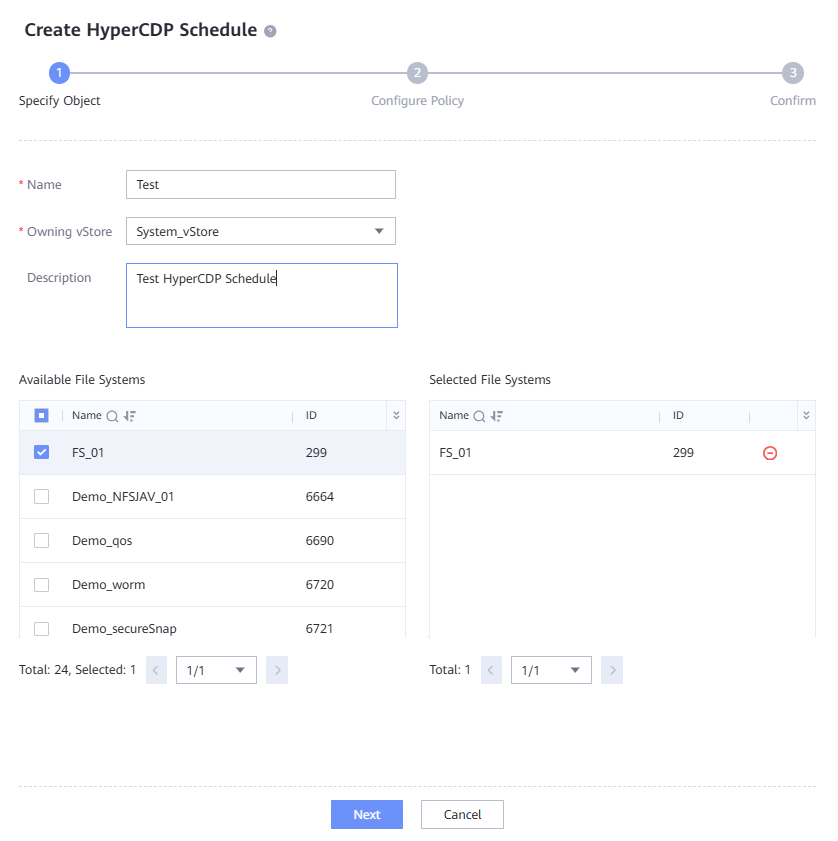This screenshot has height=841, width=838.
Task: Expand column options in Selected File Systems header
Action: 806,415
